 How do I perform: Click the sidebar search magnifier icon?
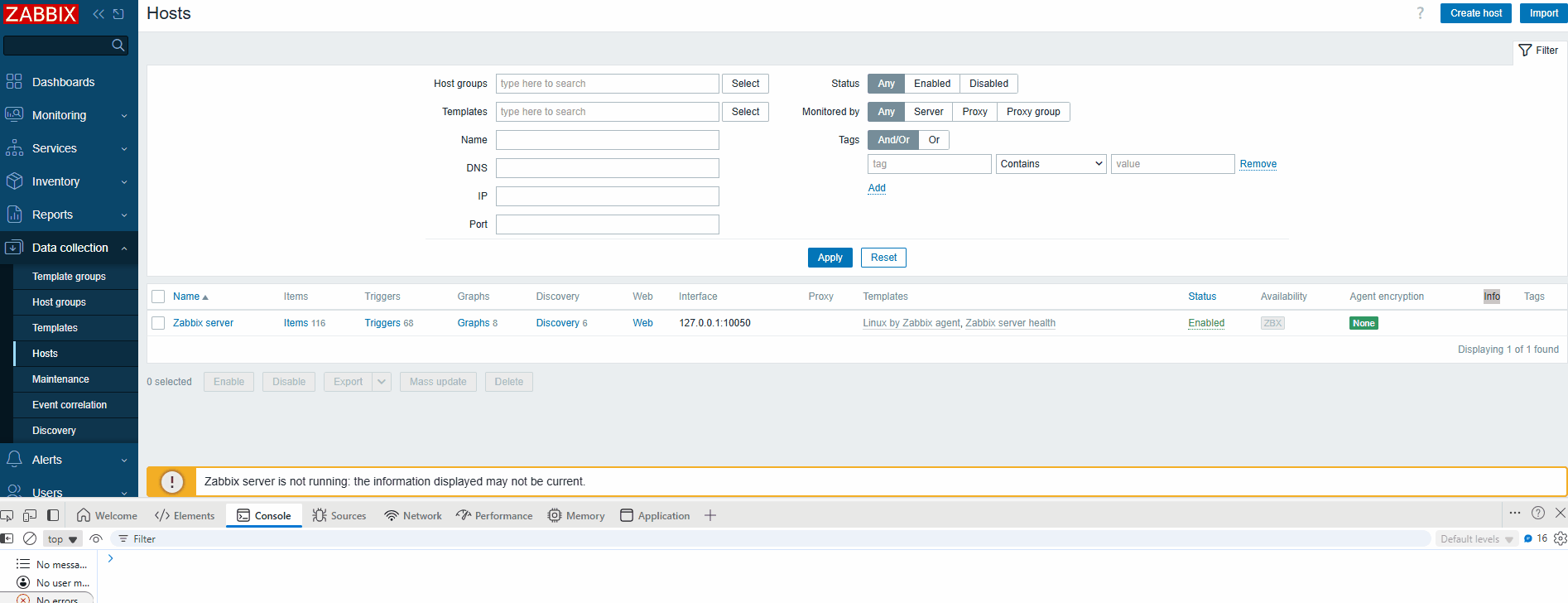coord(118,46)
